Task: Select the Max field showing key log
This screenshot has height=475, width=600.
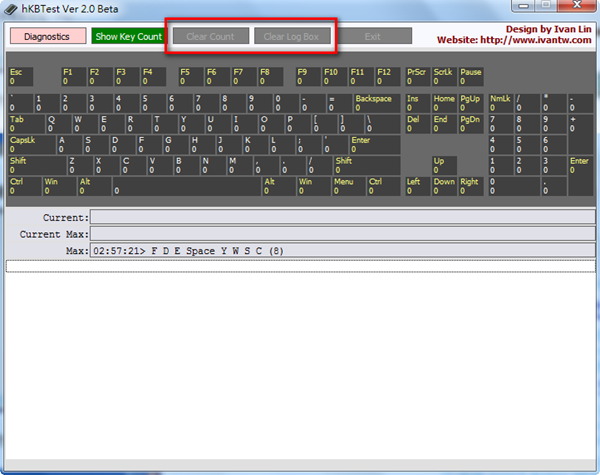Action: pos(340,250)
